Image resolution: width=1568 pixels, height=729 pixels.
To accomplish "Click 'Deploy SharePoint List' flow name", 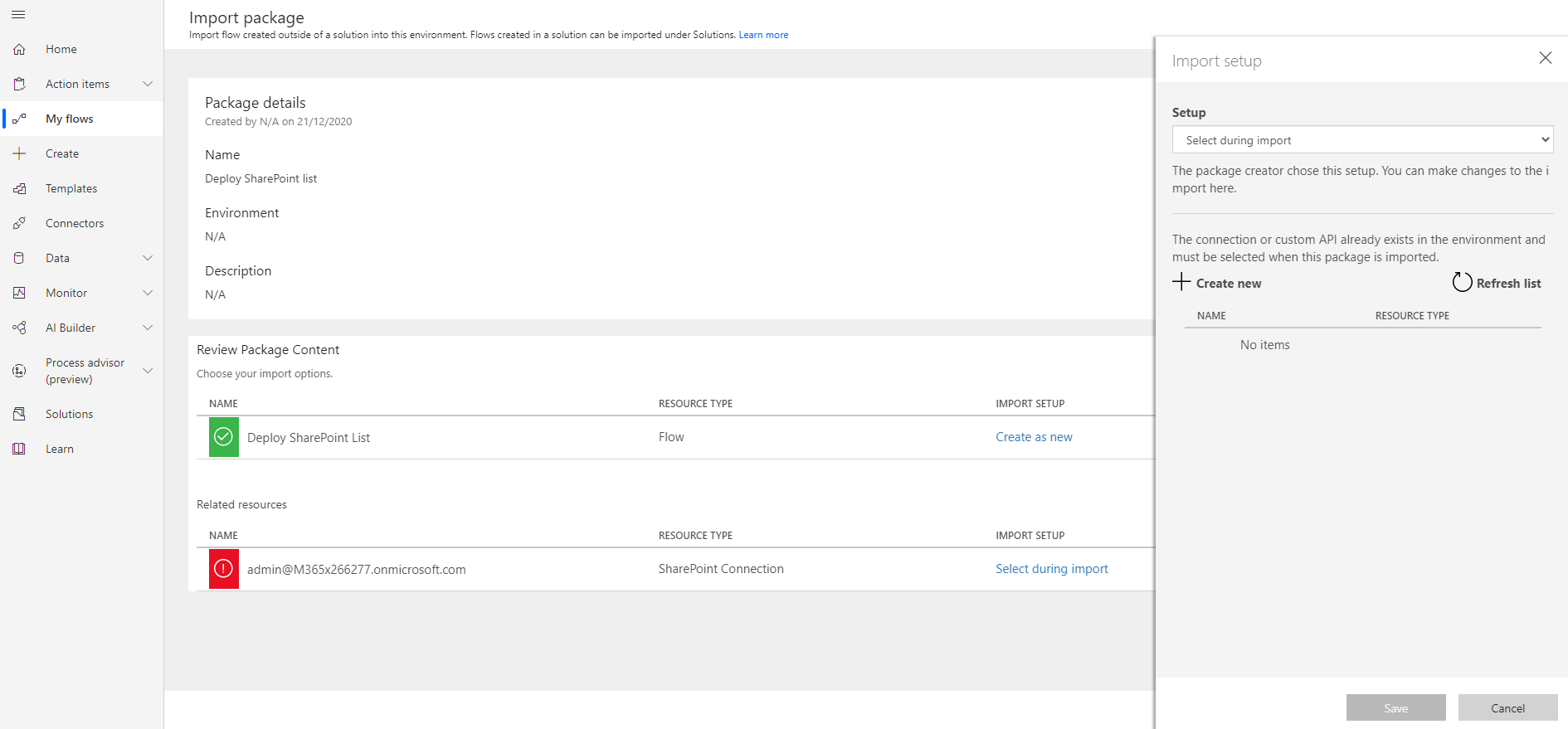I will click(x=309, y=438).
